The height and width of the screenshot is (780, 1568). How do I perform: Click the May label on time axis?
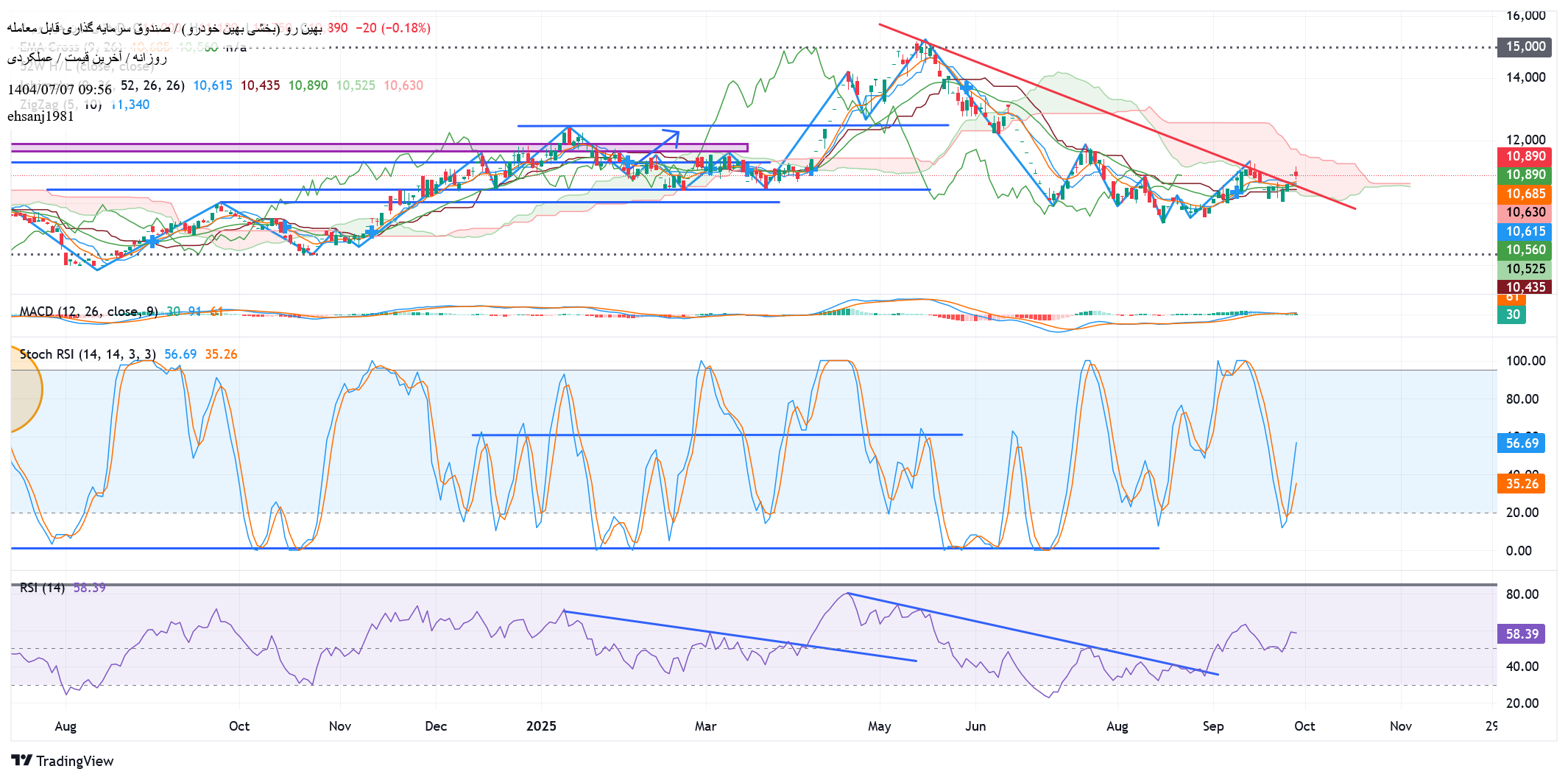click(879, 726)
